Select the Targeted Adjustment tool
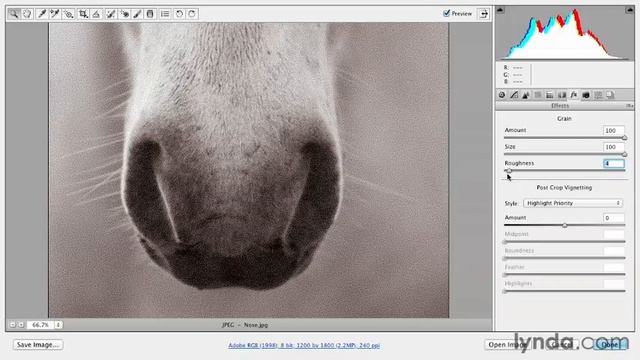The image size is (640, 360). coord(69,14)
